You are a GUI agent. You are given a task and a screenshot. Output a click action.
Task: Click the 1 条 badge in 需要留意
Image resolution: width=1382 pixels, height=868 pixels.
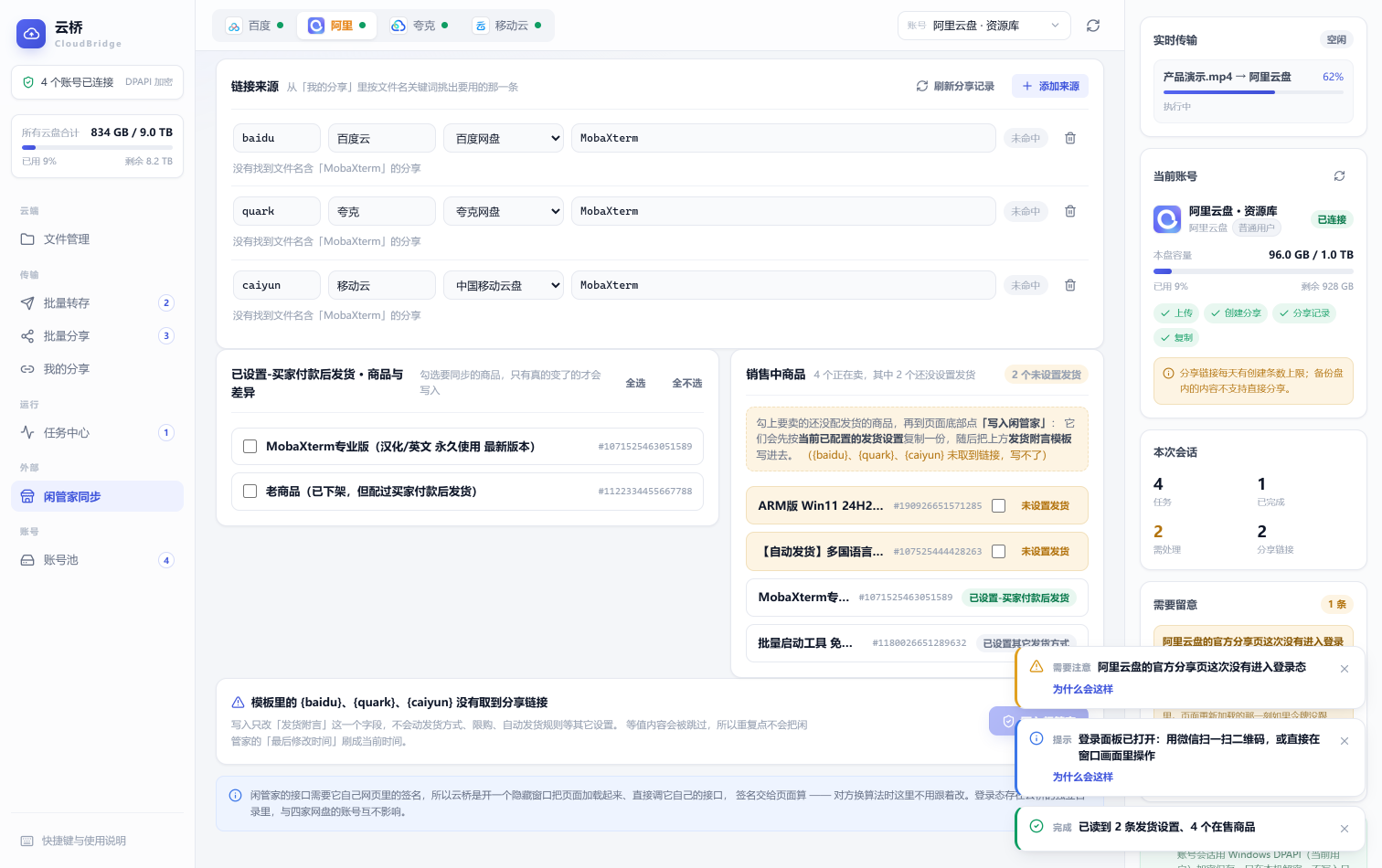[1337, 605]
